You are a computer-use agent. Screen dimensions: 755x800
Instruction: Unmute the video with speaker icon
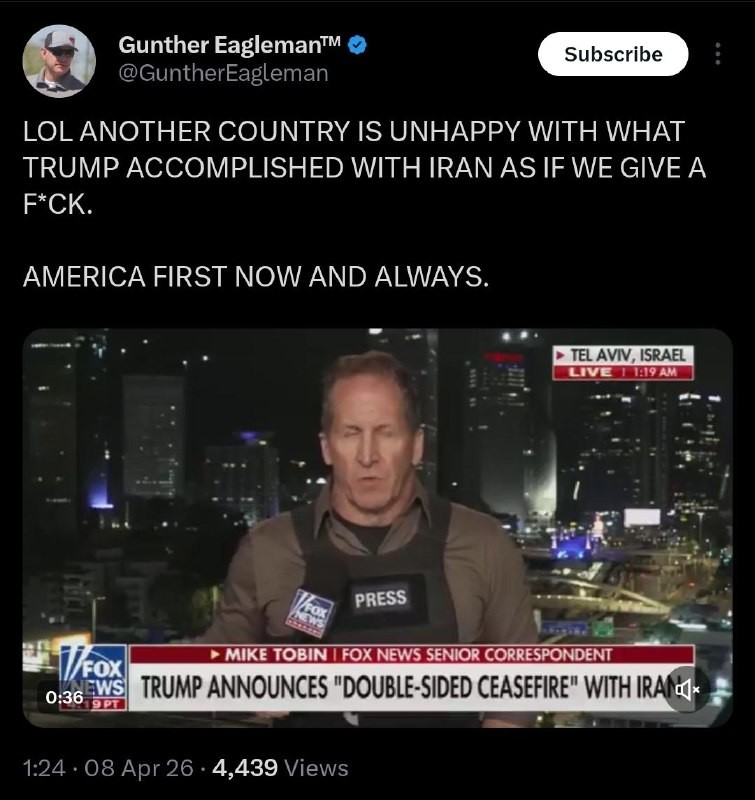pyautogui.click(x=687, y=690)
